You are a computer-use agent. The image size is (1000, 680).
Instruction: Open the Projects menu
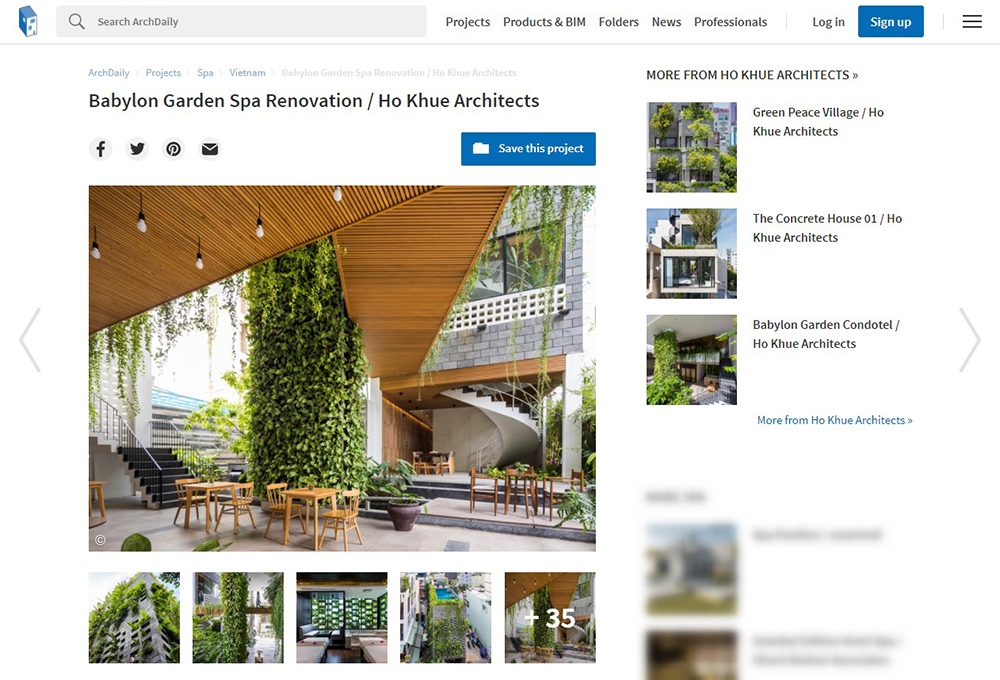click(467, 22)
